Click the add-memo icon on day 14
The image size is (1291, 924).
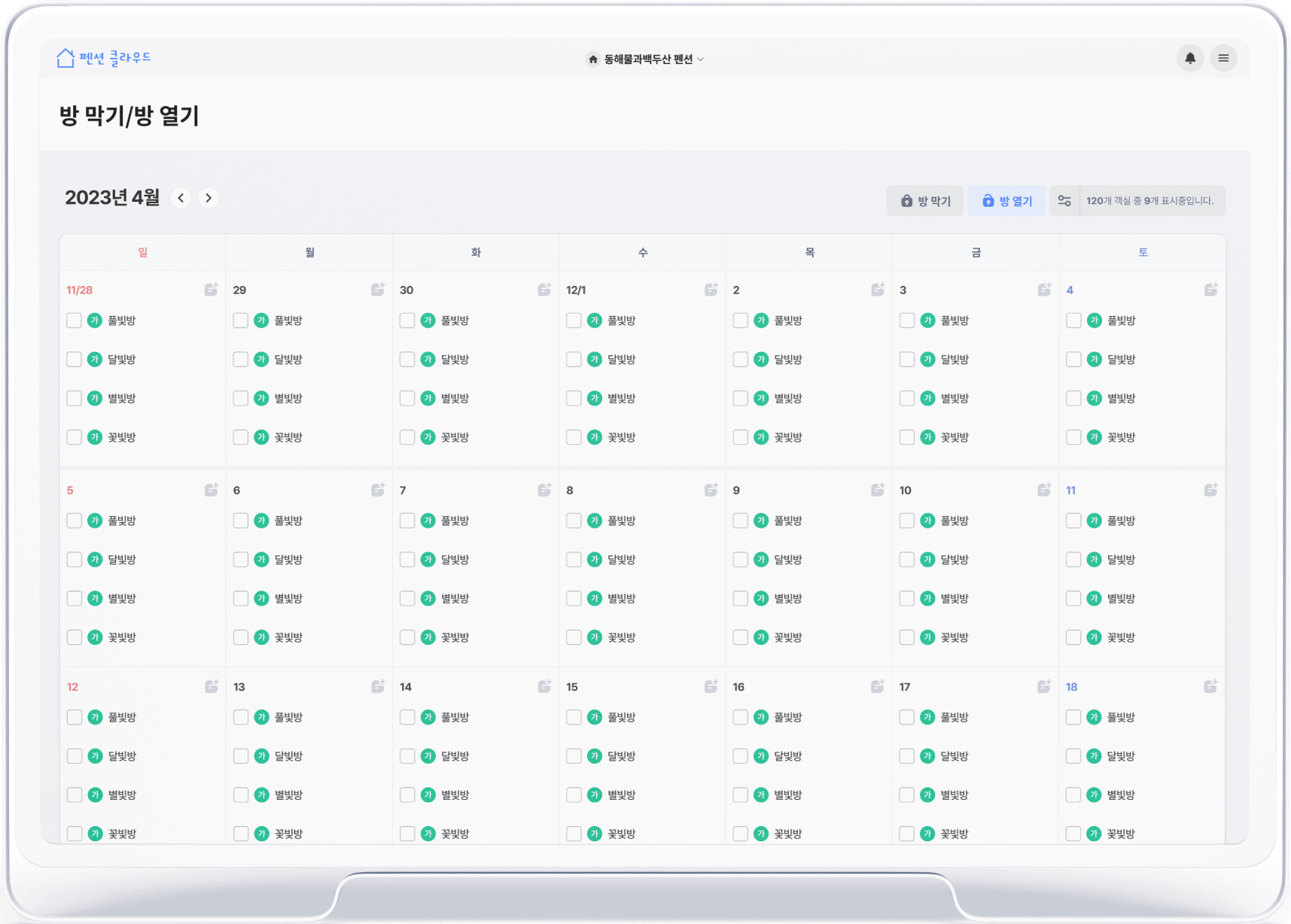(x=544, y=686)
